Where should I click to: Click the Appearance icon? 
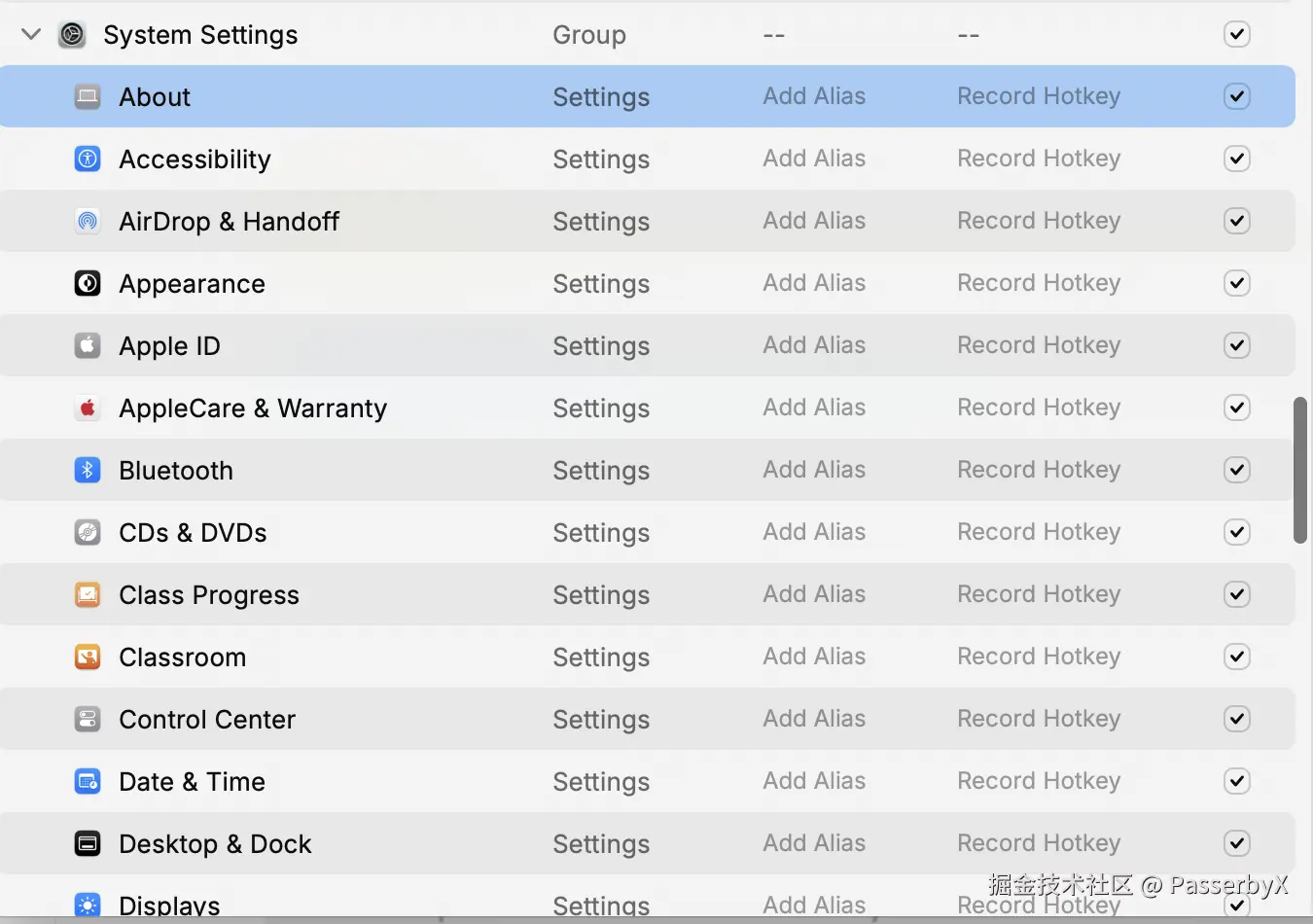[x=88, y=283]
